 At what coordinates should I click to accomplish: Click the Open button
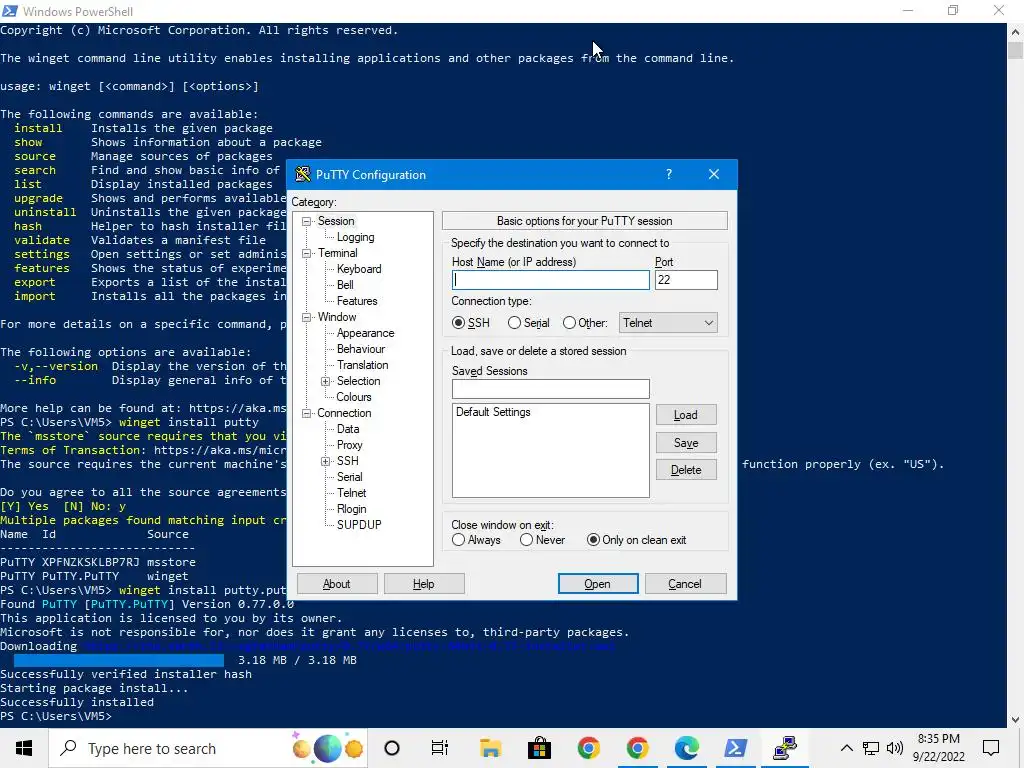598,584
